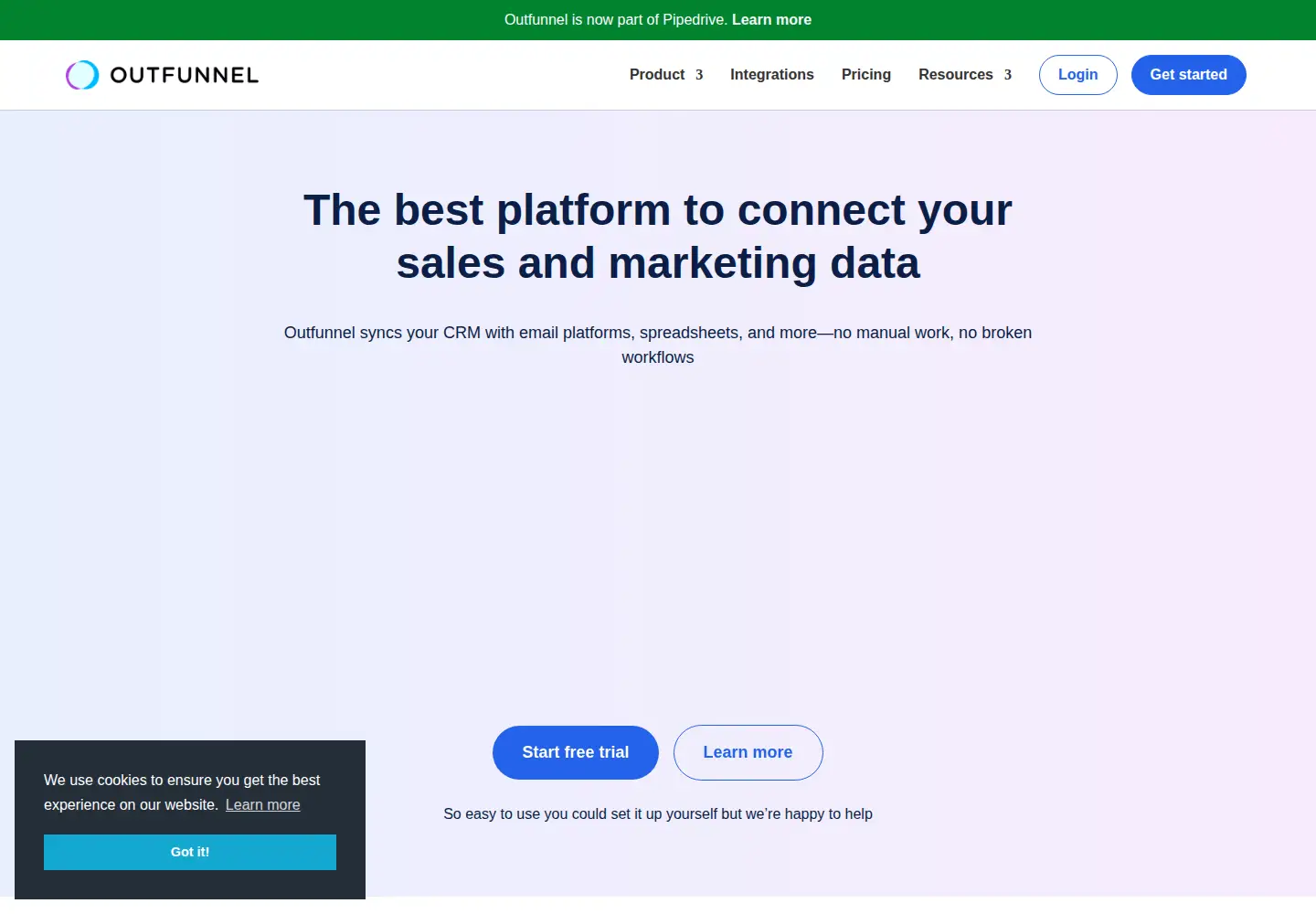
Task: Open the Product menu
Action: [x=657, y=75]
